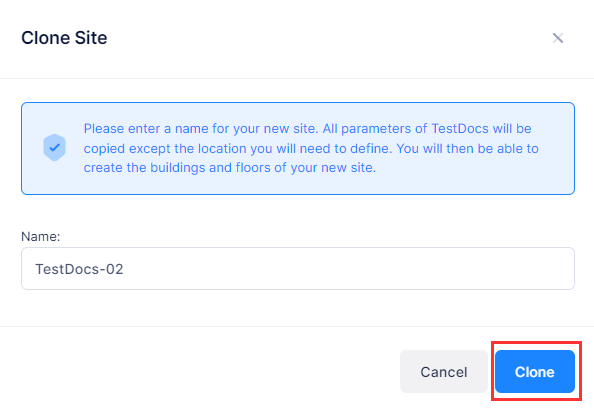The height and width of the screenshot is (412, 594).
Task: Click the banner line starting 'copied except the location'
Action: click(311, 148)
